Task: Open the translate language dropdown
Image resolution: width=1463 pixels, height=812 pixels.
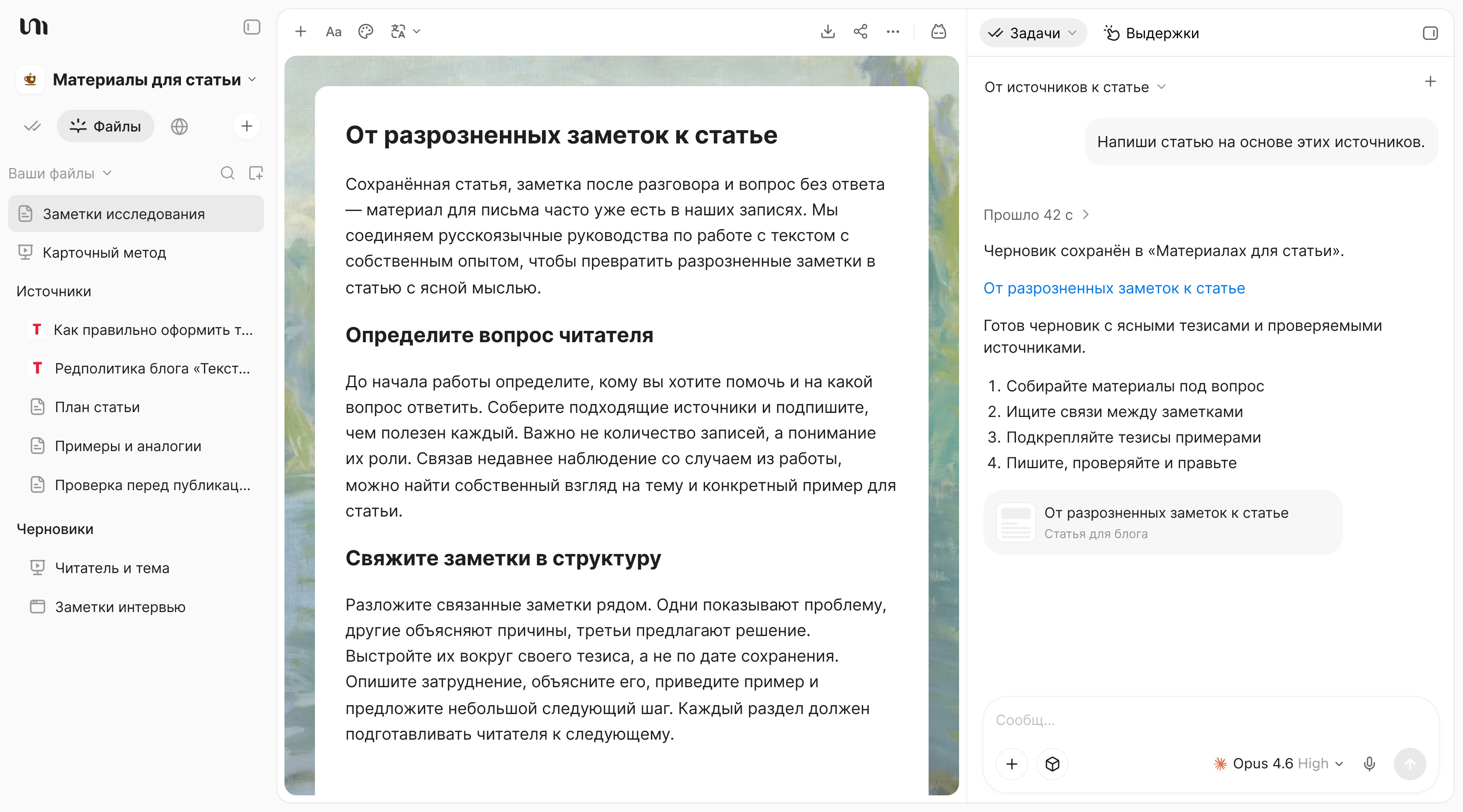Action: (406, 32)
